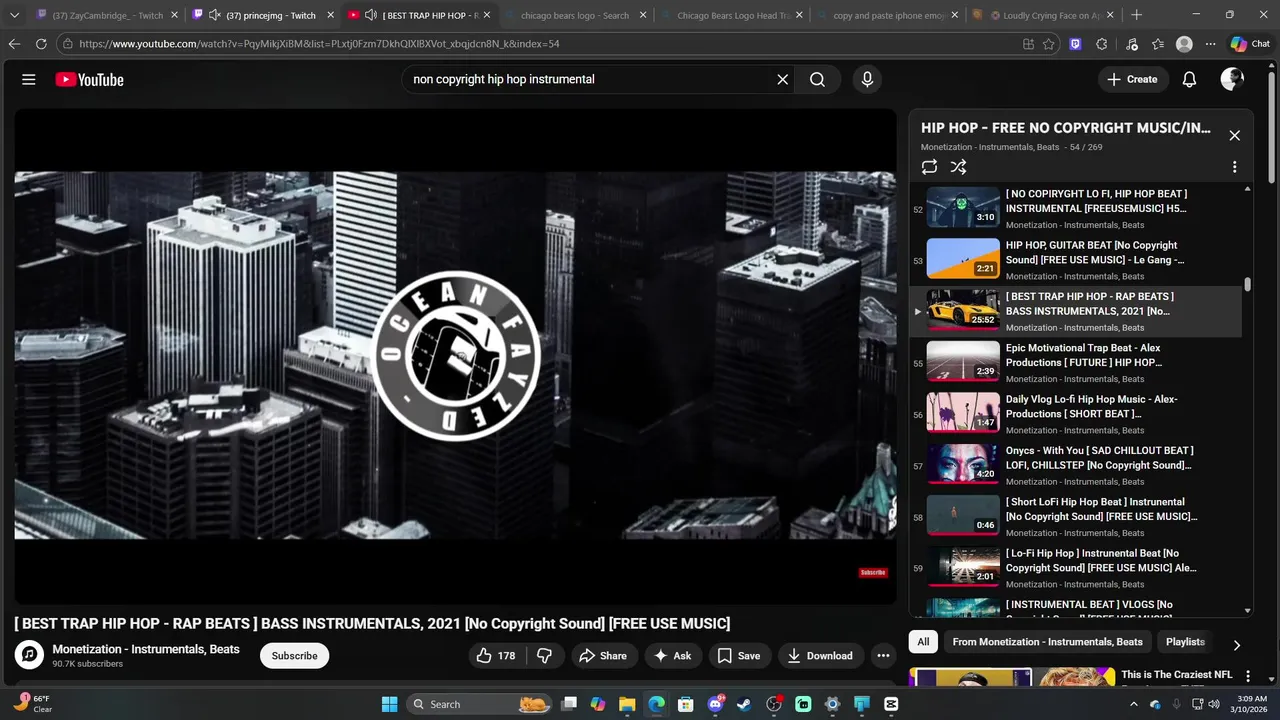1280x720 pixels.
Task: Click the playlist panel scrollbar thumb
Action: [1247, 285]
